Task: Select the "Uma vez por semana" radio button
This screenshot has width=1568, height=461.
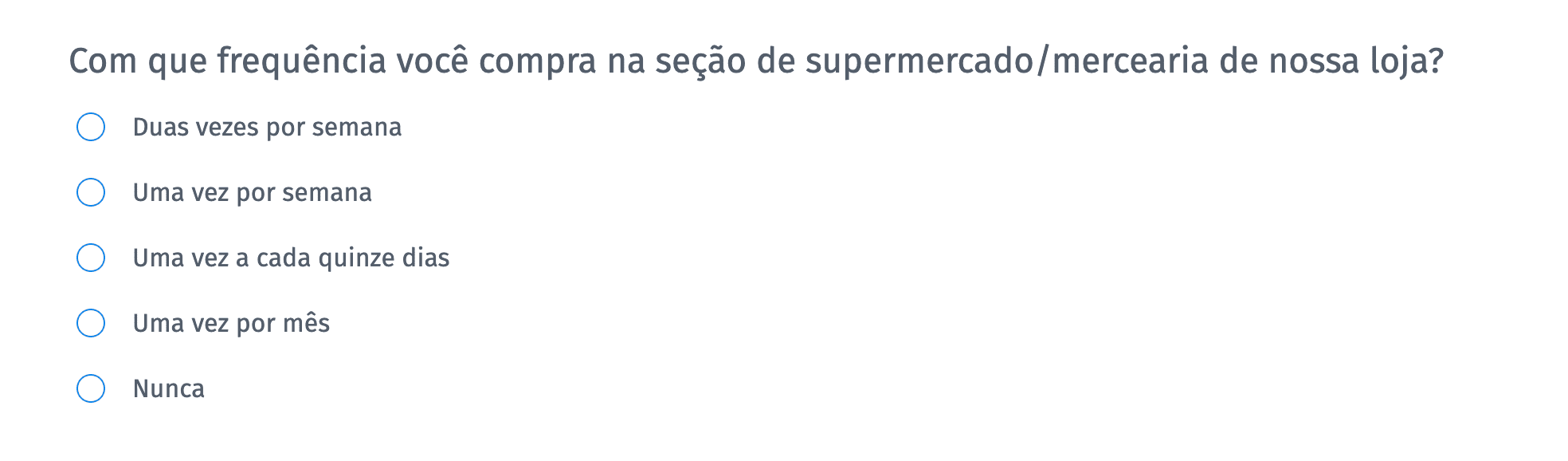Action: point(91,191)
